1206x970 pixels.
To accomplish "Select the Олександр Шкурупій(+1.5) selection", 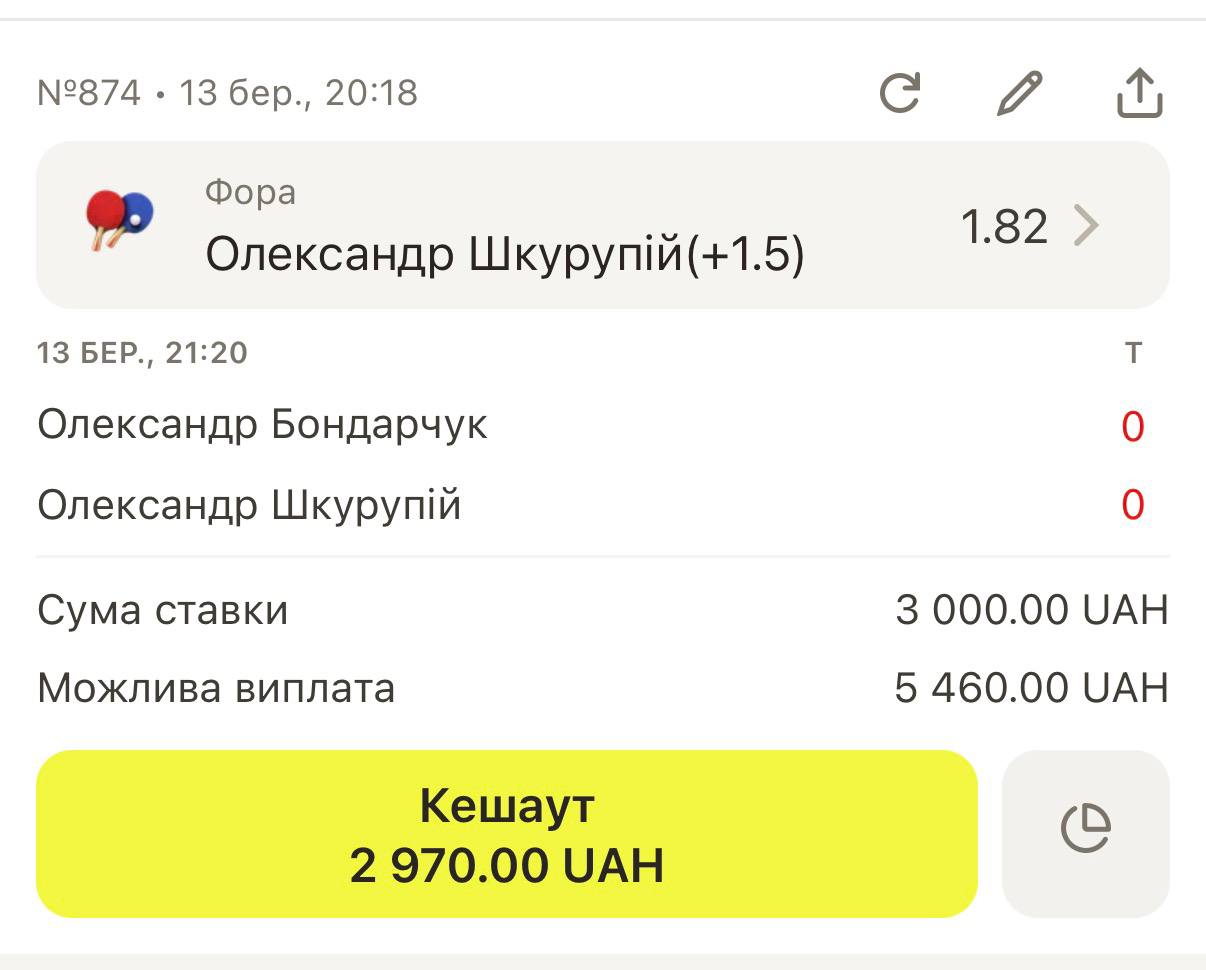I will click(505, 255).
